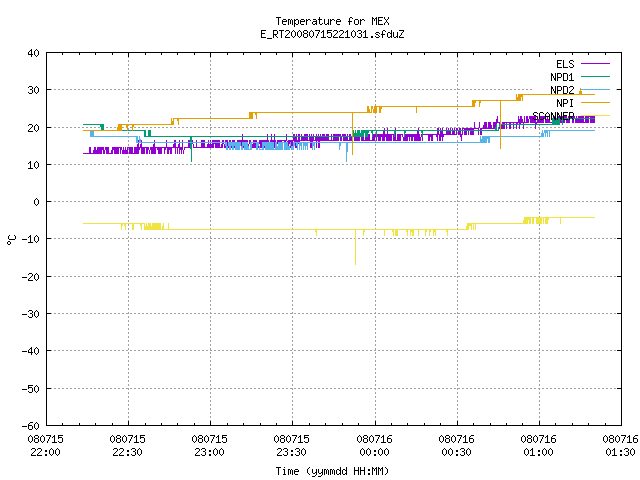Click the x-axis tick label 080716 01:00
This screenshot has width=640, height=480.
coord(538,445)
